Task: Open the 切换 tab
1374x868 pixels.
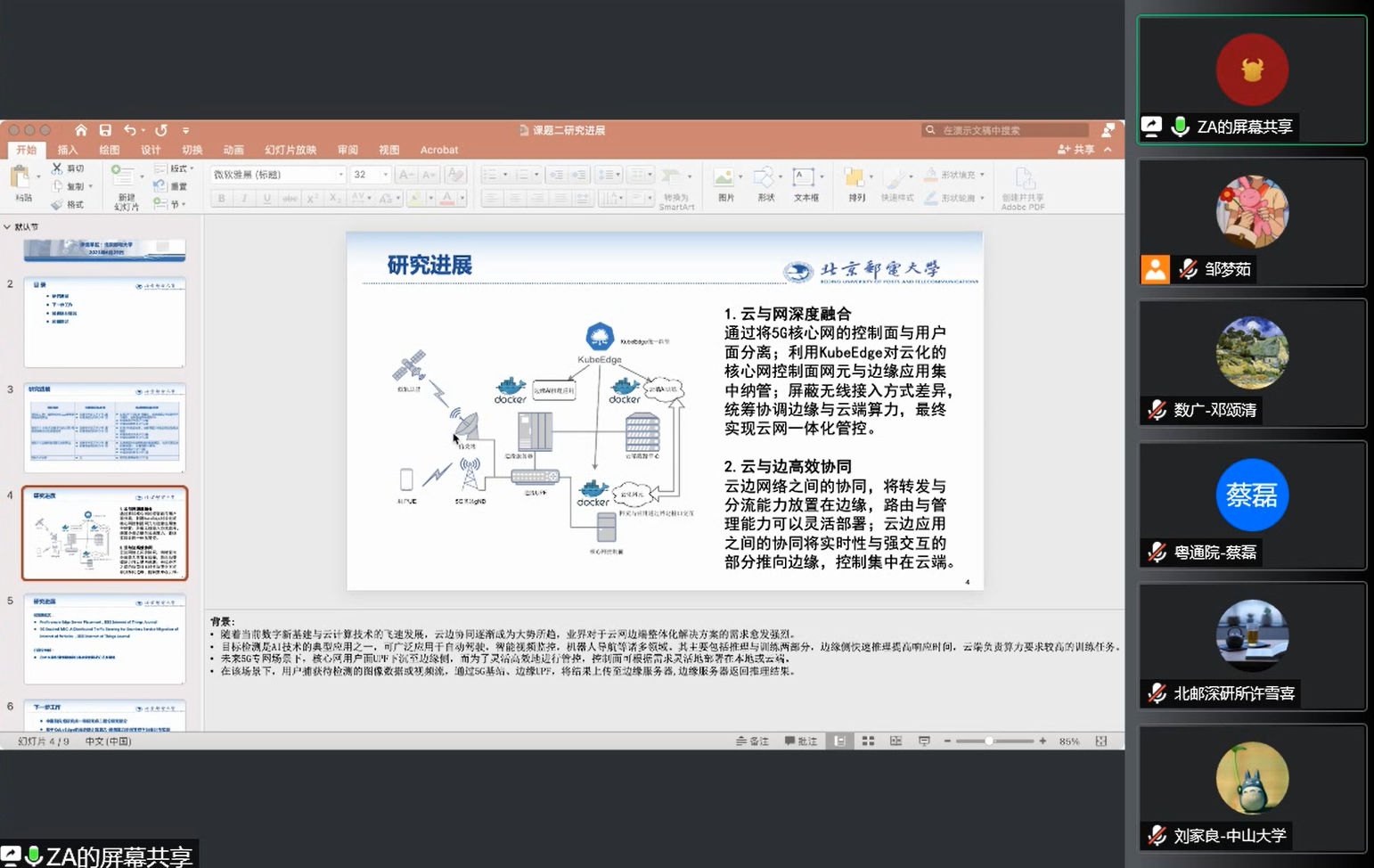Action: (192, 150)
